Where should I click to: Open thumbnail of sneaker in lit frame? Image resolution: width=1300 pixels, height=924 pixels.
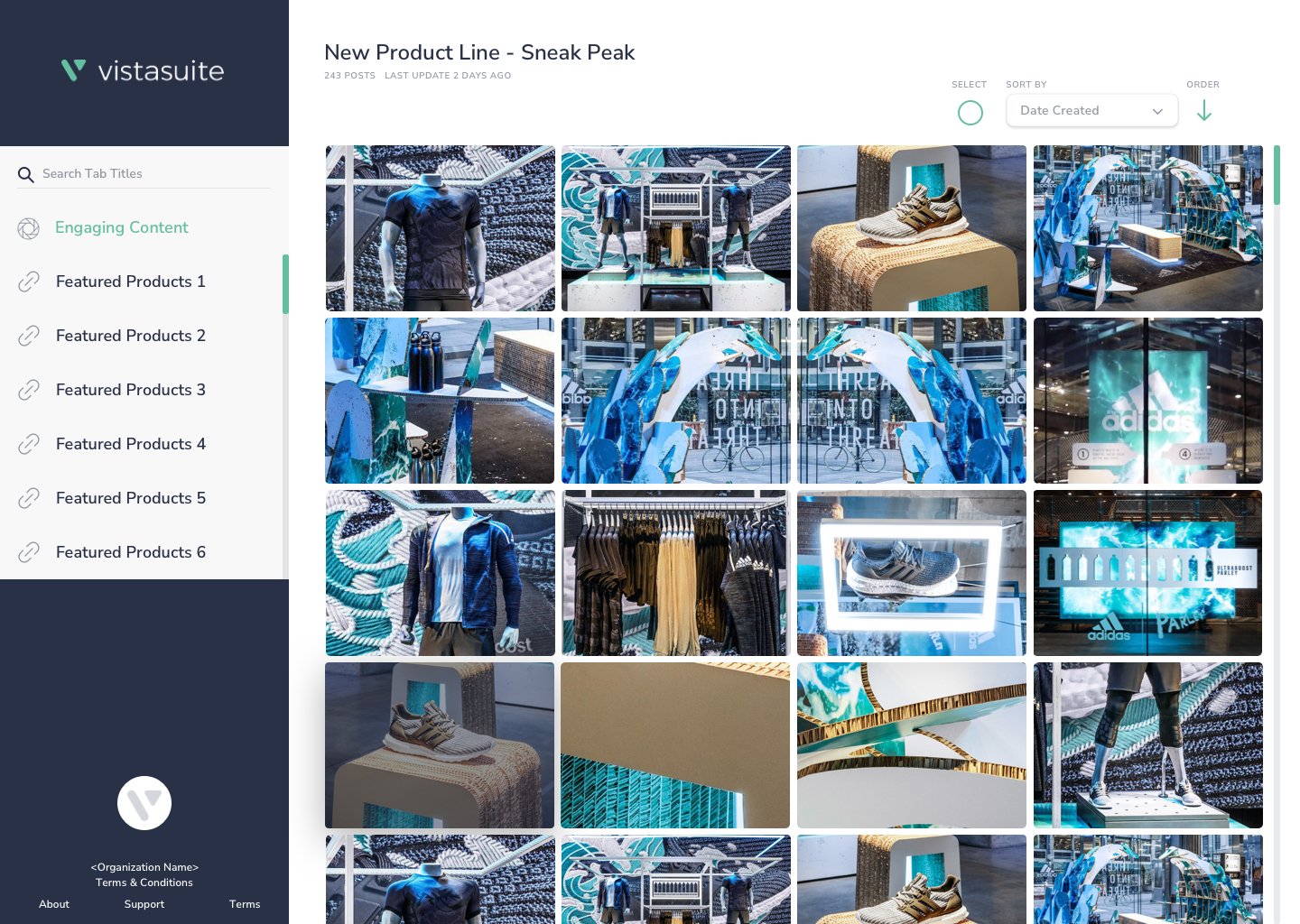912,573
